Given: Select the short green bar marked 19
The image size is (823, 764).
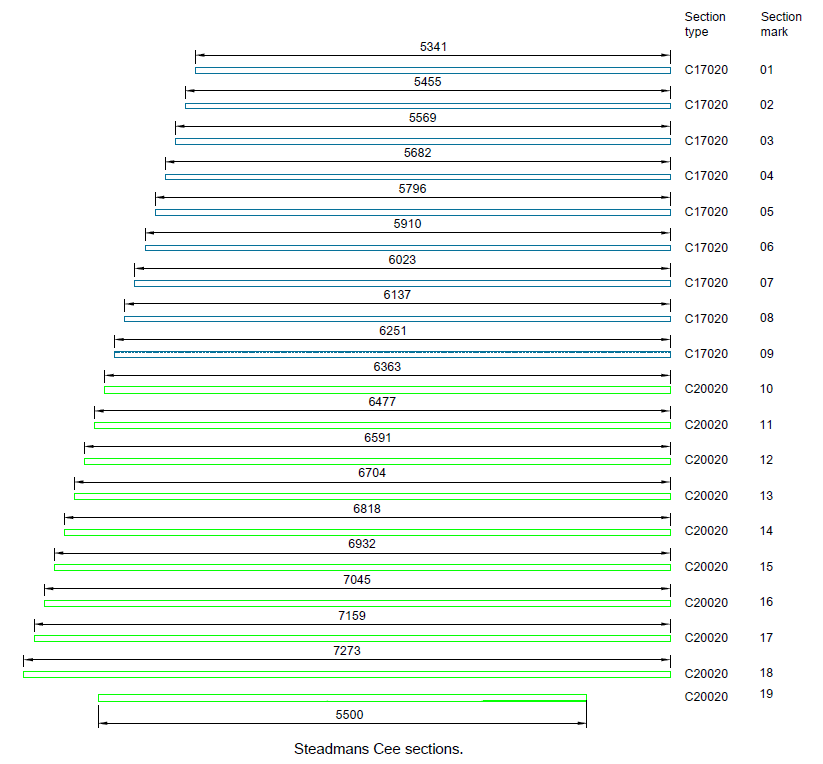Looking at the screenshot, I should tap(342, 698).
